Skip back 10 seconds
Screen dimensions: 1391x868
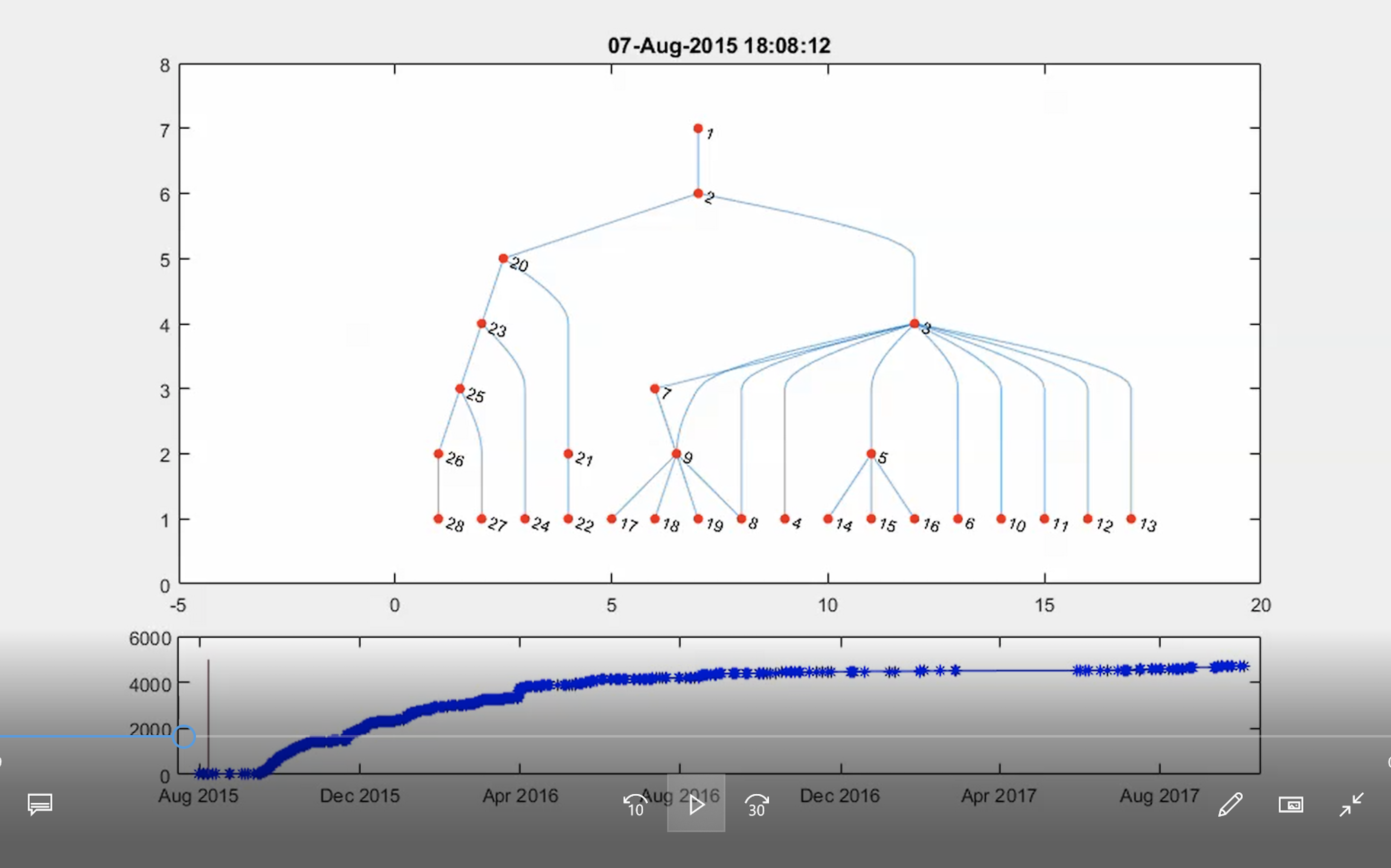click(635, 805)
